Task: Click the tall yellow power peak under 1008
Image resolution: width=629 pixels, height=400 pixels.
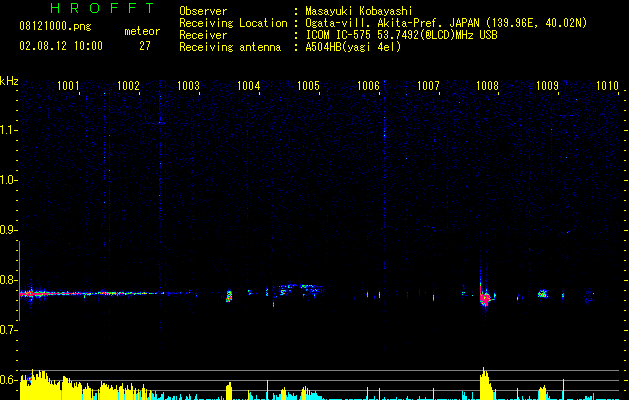Action: point(486,383)
